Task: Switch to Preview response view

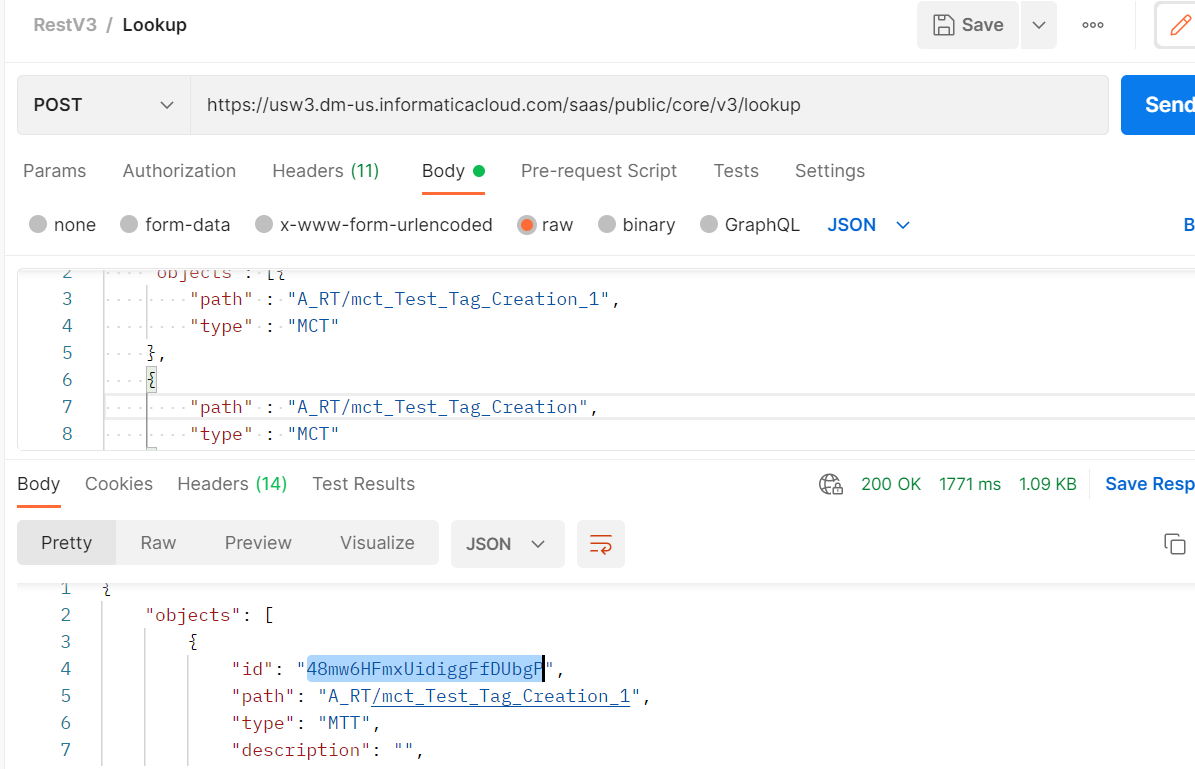Action: [258, 543]
